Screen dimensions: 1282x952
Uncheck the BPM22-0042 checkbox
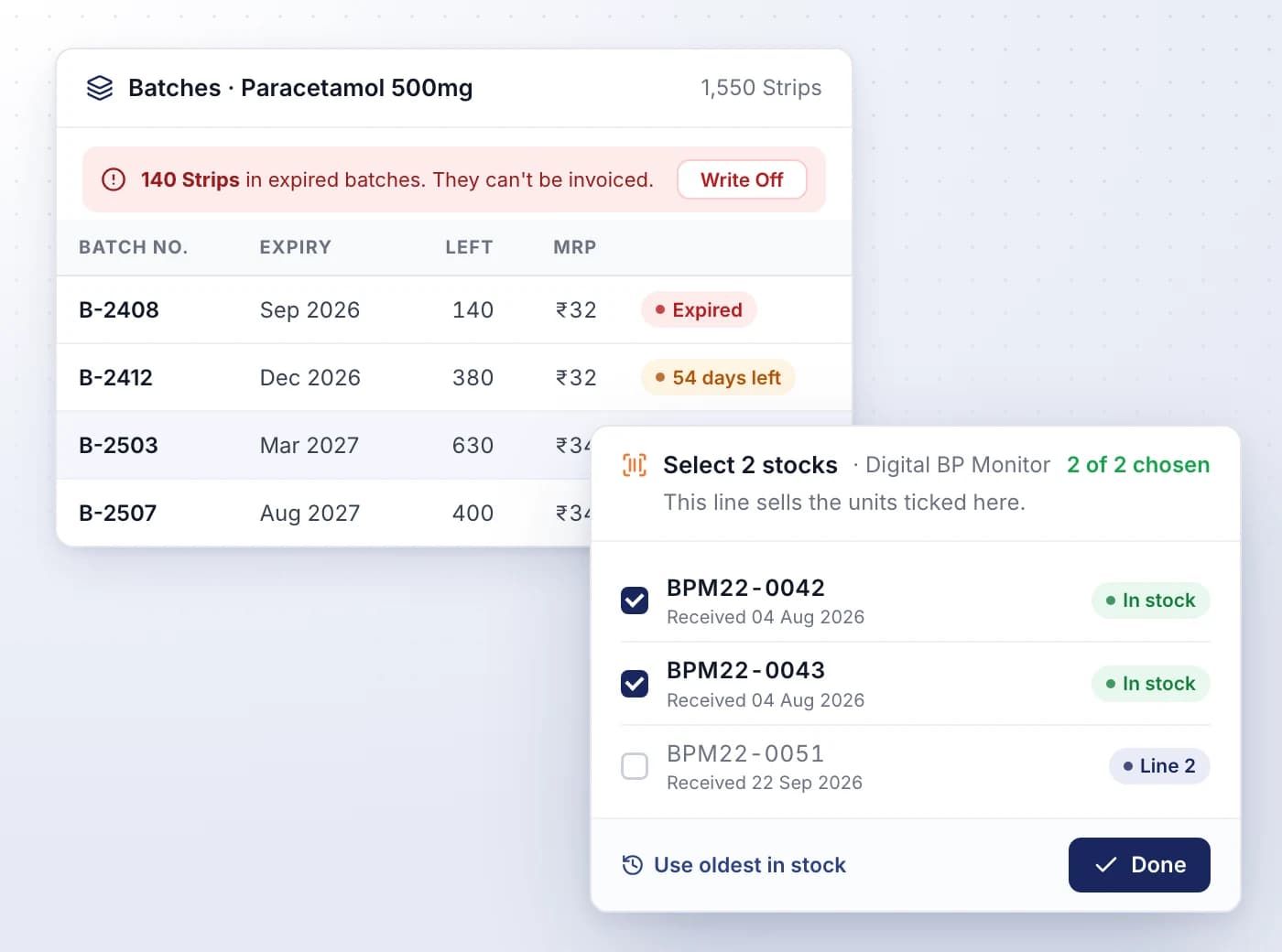point(635,600)
